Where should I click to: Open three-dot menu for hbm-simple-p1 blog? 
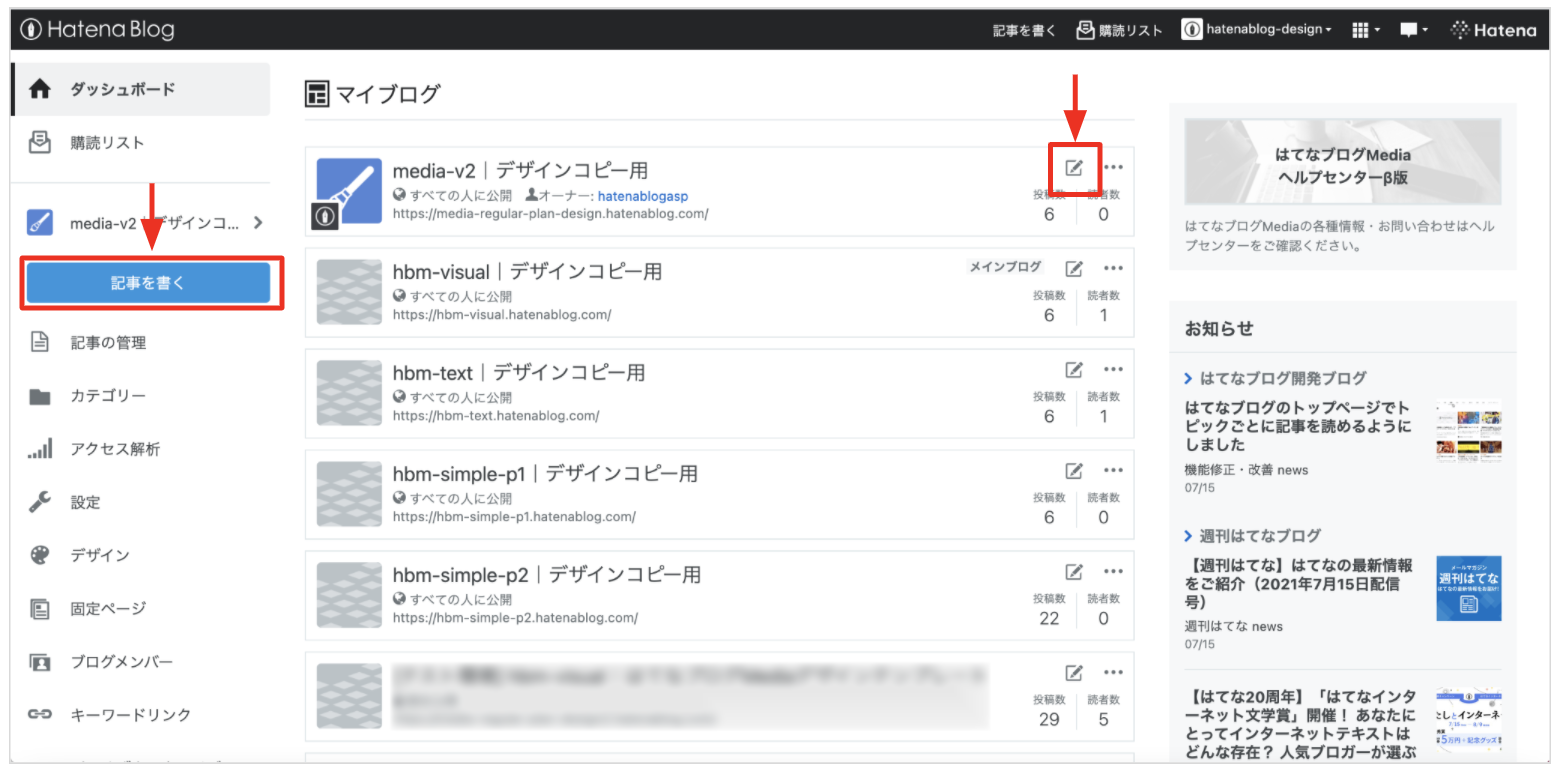1113,471
